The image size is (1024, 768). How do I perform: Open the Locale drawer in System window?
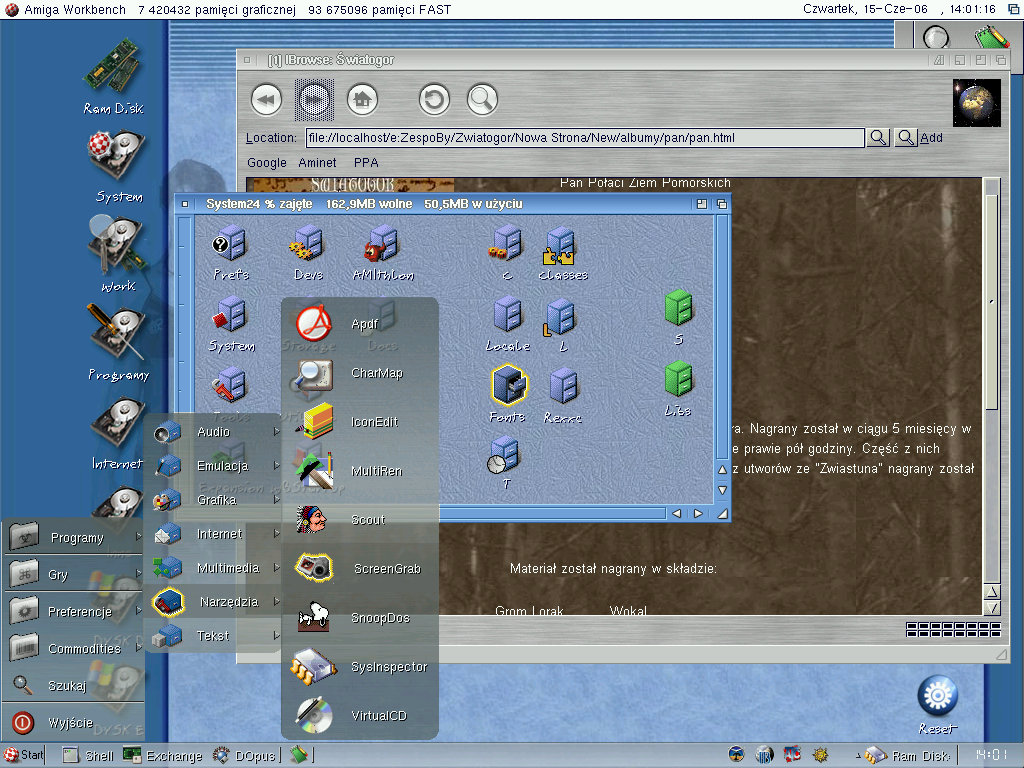click(x=507, y=324)
